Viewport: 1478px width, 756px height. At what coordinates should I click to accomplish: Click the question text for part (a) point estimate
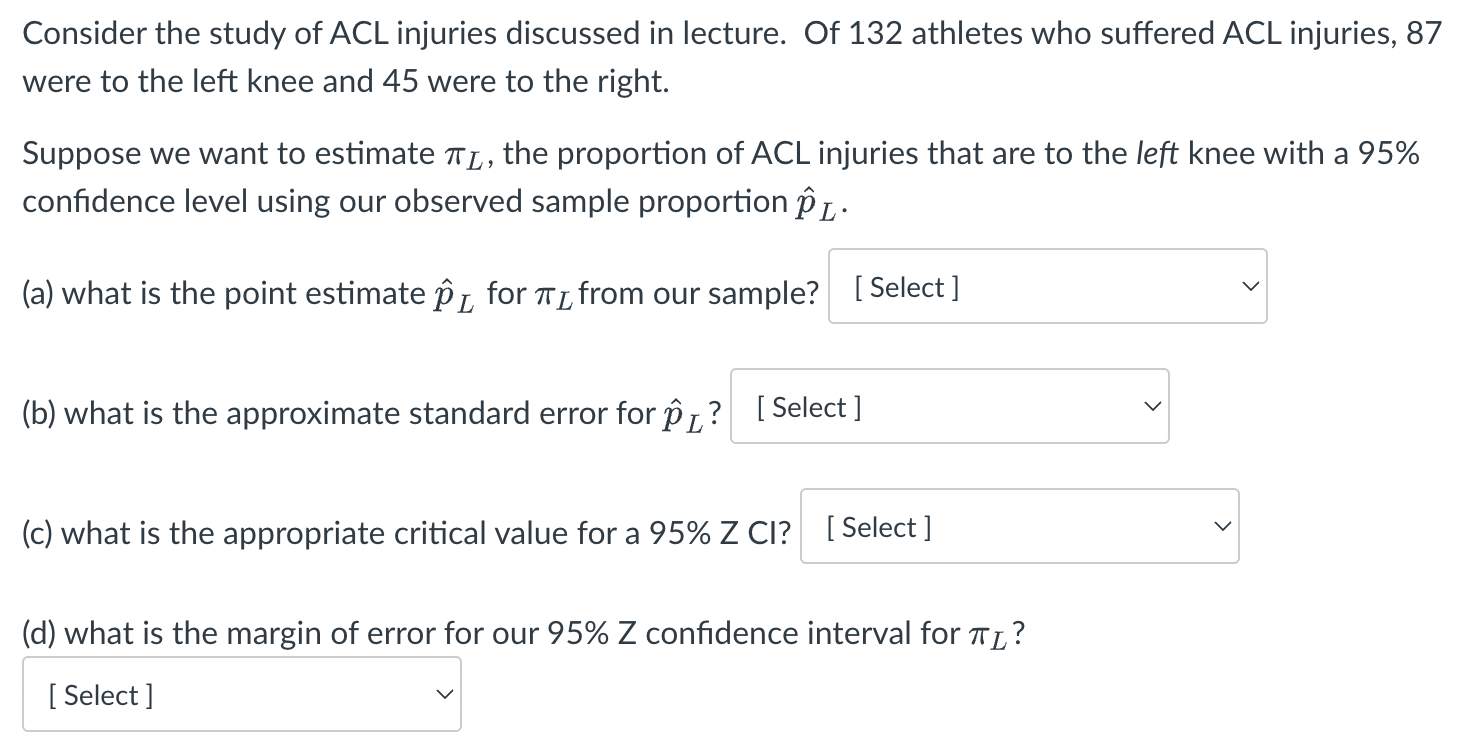point(420,294)
